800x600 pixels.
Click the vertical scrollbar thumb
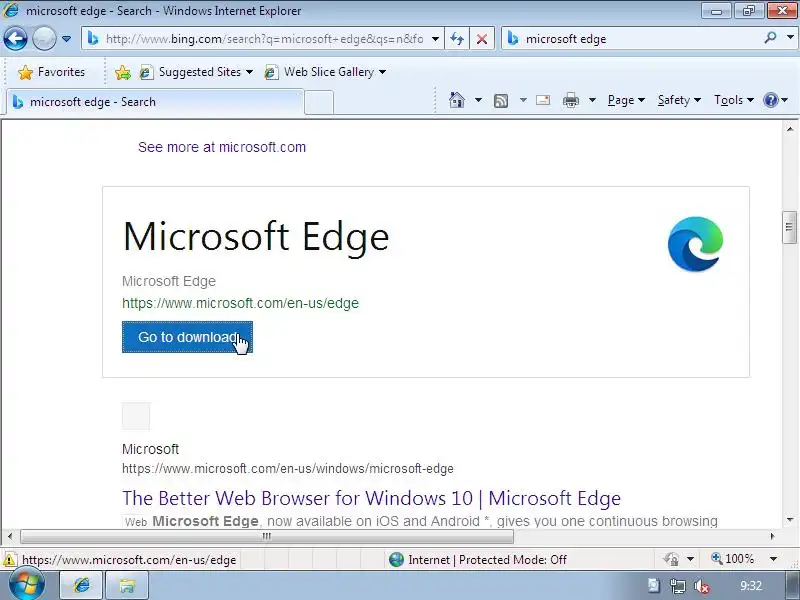click(789, 227)
